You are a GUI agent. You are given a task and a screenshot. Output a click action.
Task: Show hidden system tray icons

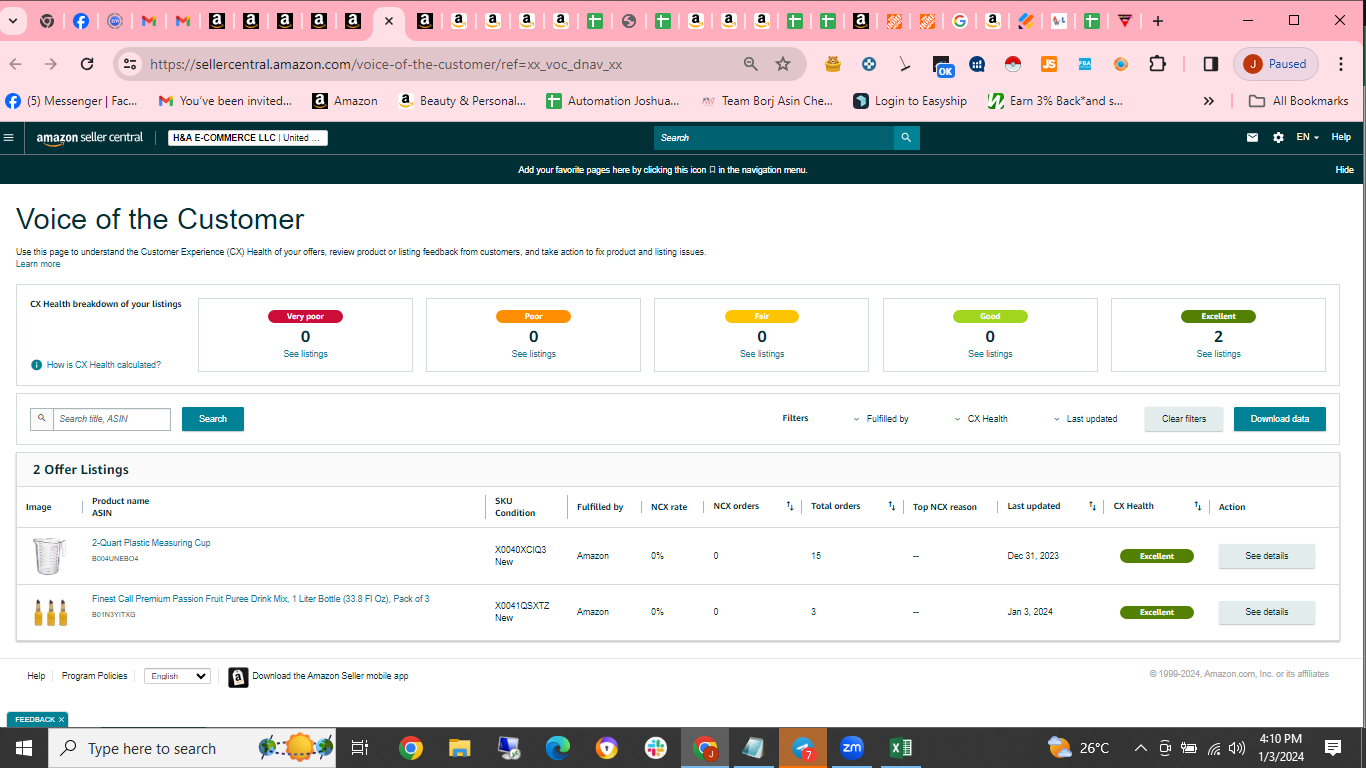click(1140, 748)
